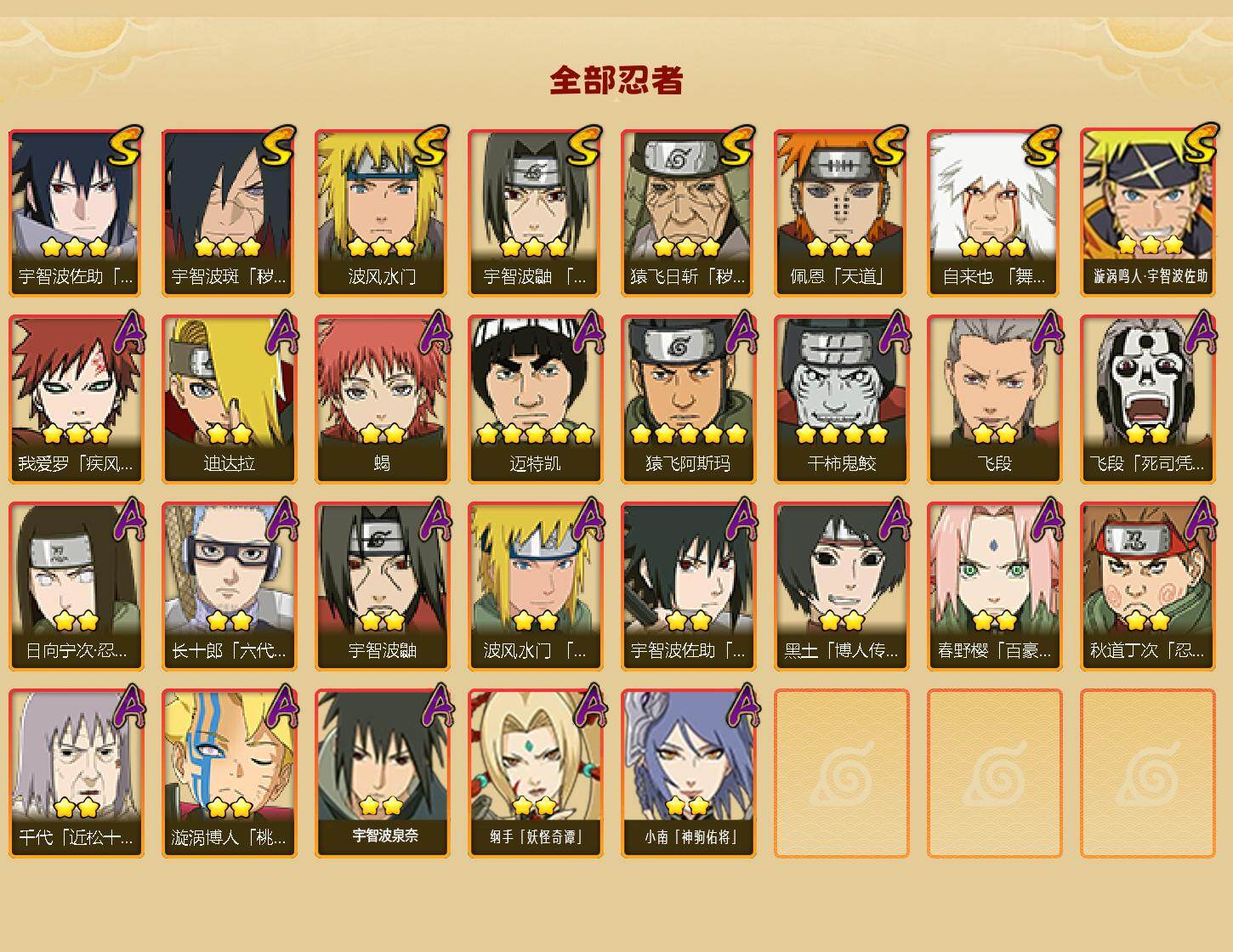Open the 春野樱「百豪」 pink-haired card
1233x952 pixels.
(994, 586)
